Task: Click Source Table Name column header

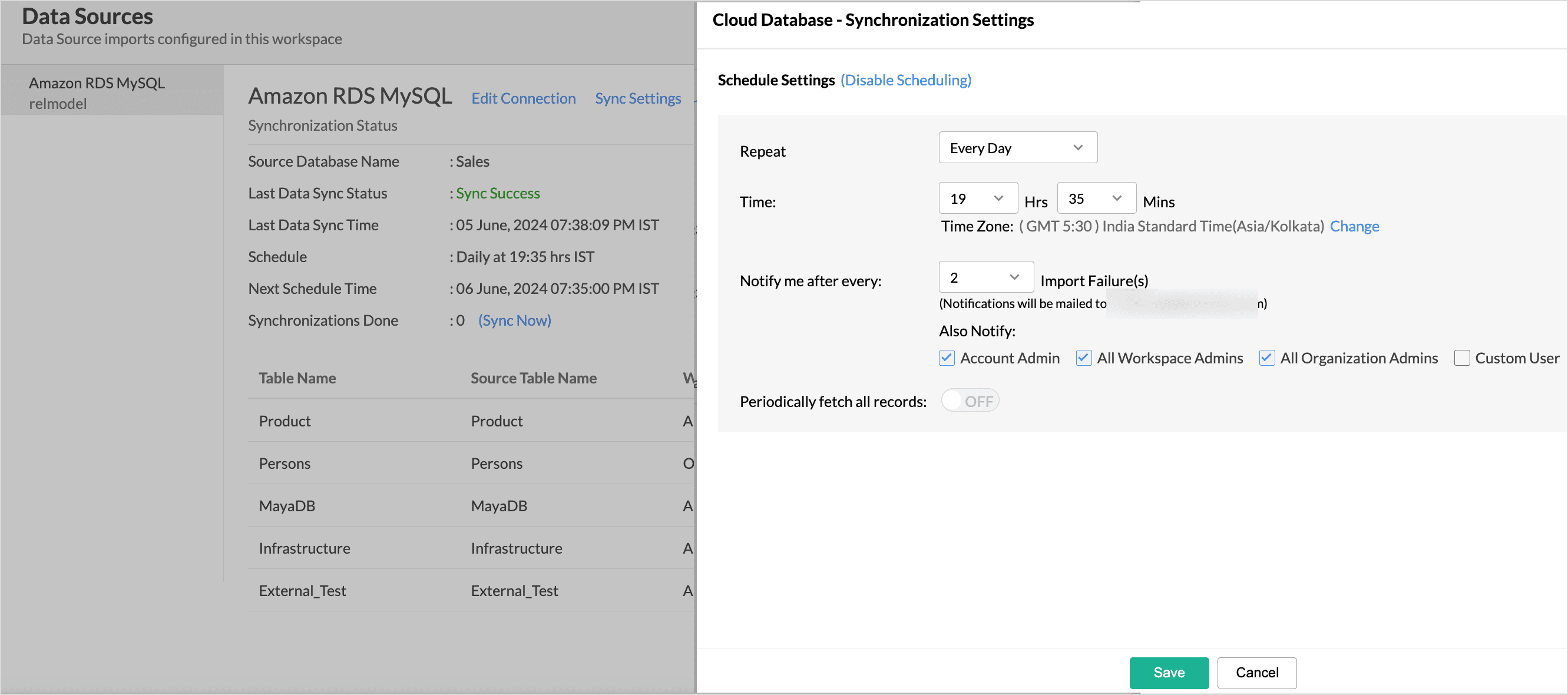Action: tap(534, 379)
